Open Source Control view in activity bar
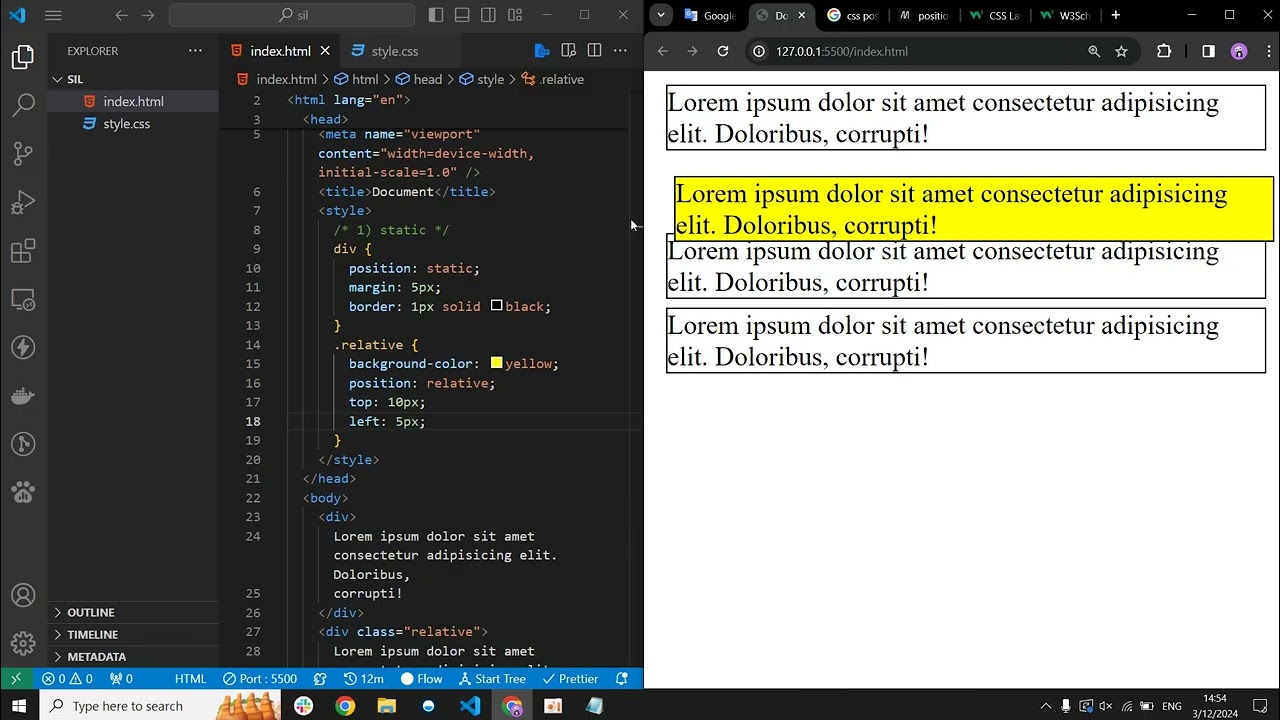 coord(23,153)
